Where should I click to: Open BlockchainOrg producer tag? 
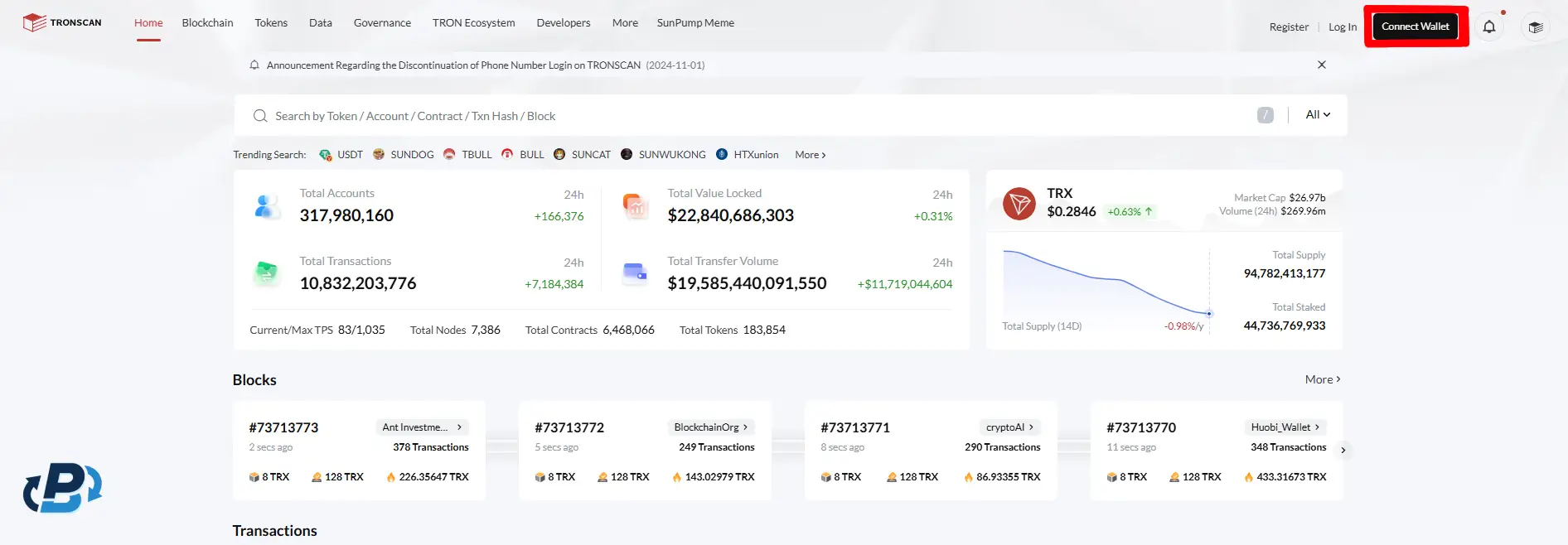711,427
